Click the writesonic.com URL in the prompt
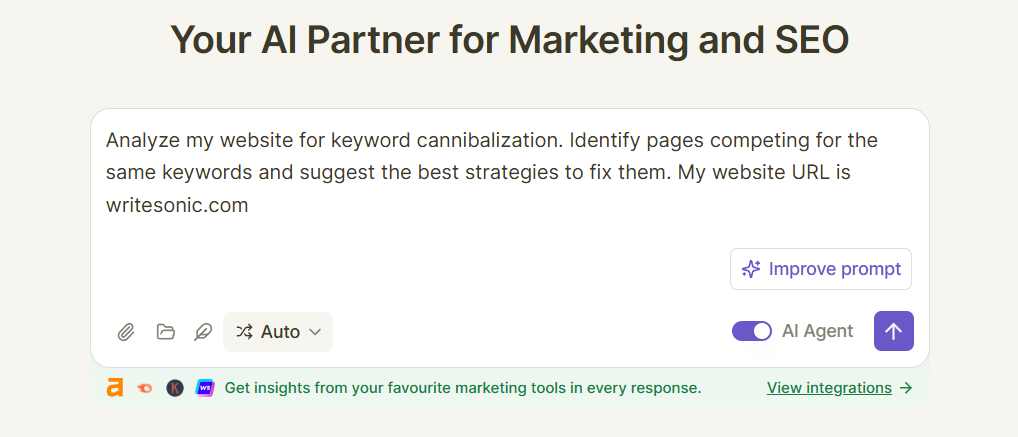 point(177,206)
